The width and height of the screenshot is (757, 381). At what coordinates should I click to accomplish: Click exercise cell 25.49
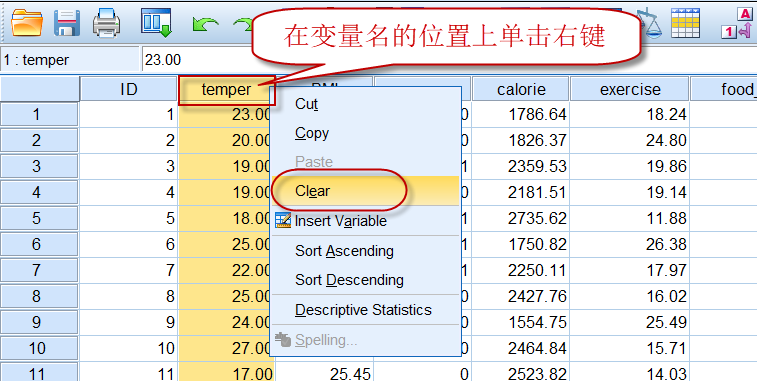630,322
